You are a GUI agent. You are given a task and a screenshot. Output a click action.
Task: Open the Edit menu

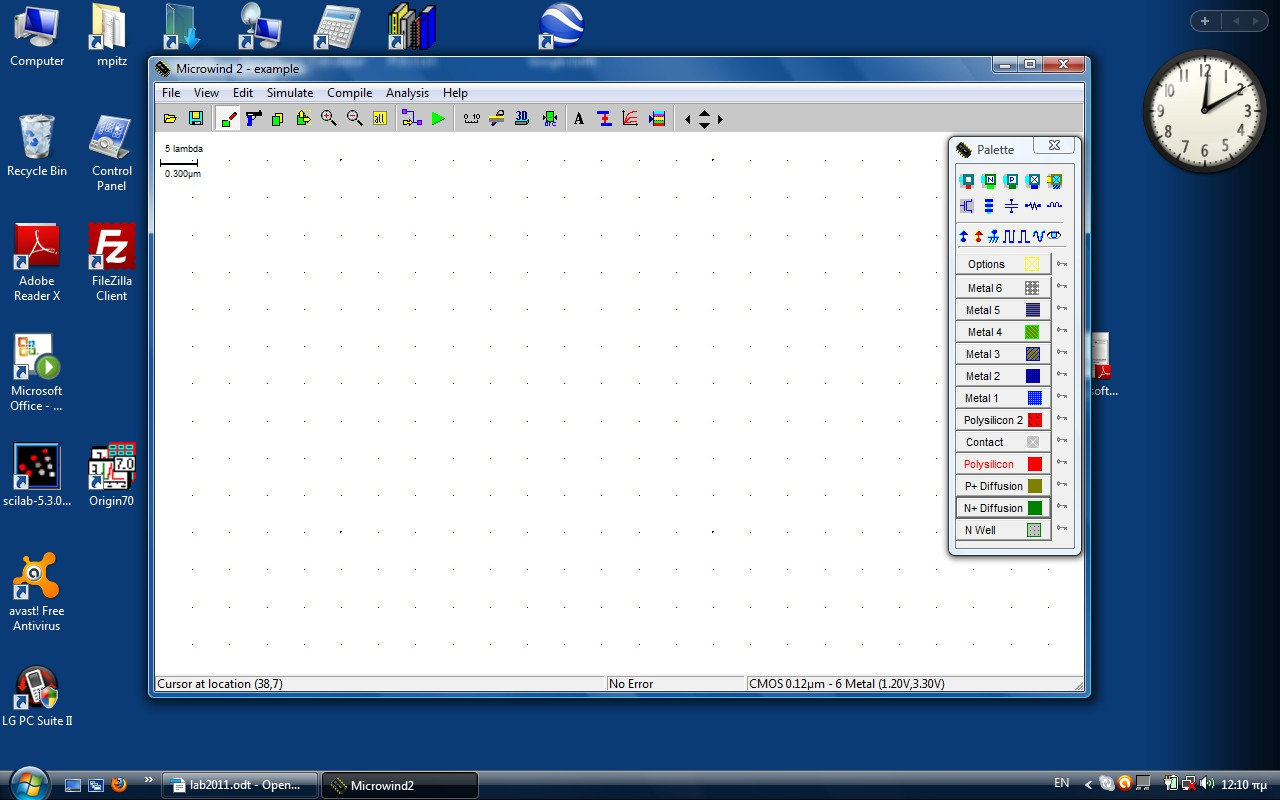243,93
